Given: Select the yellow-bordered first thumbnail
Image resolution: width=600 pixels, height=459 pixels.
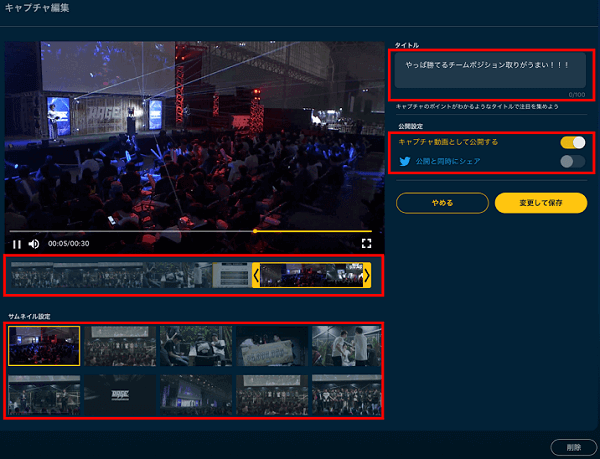Looking at the screenshot, I should pyautogui.click(x=44, y=346).
